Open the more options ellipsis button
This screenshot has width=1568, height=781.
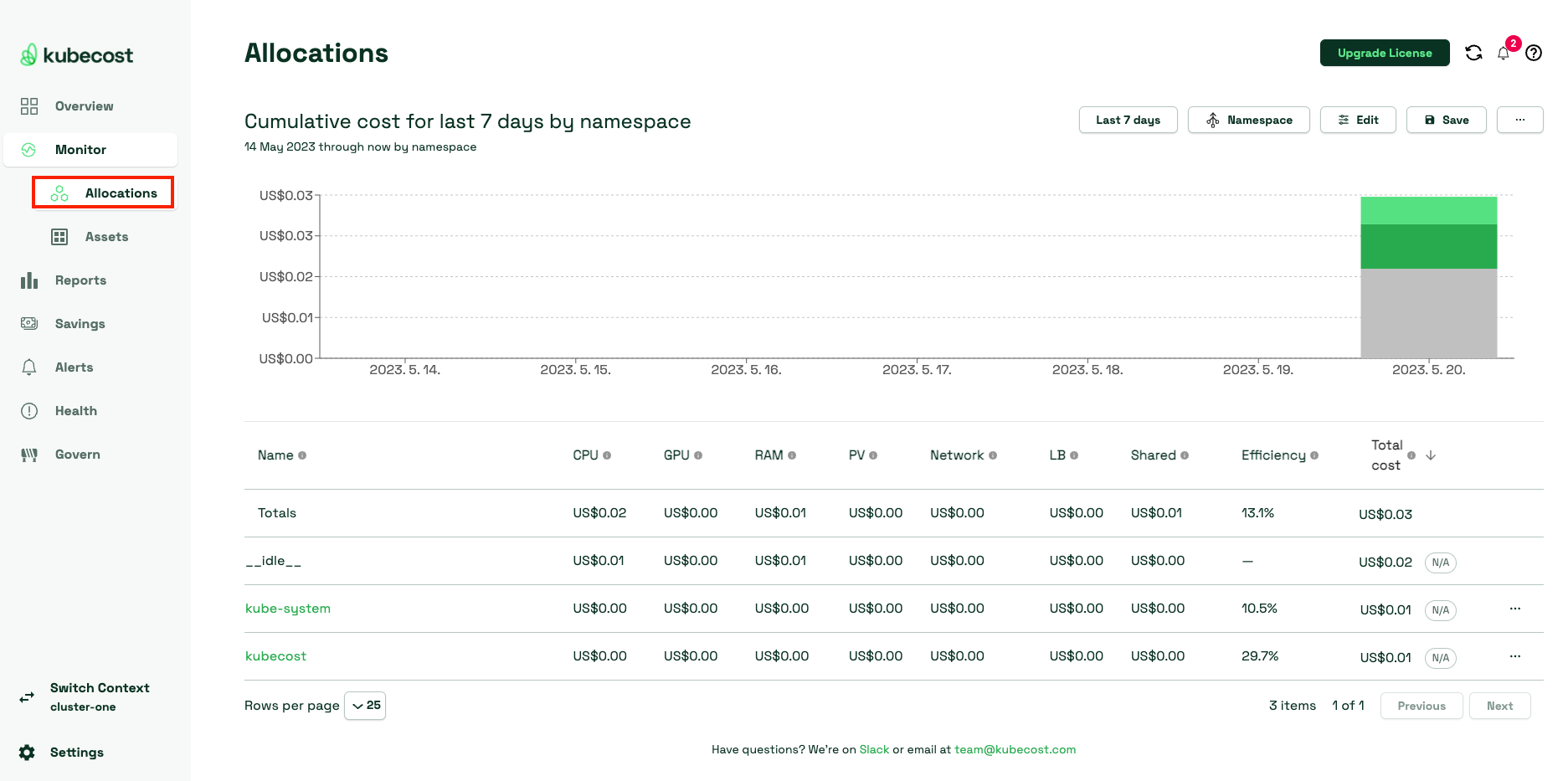(x=1519, y=120)
